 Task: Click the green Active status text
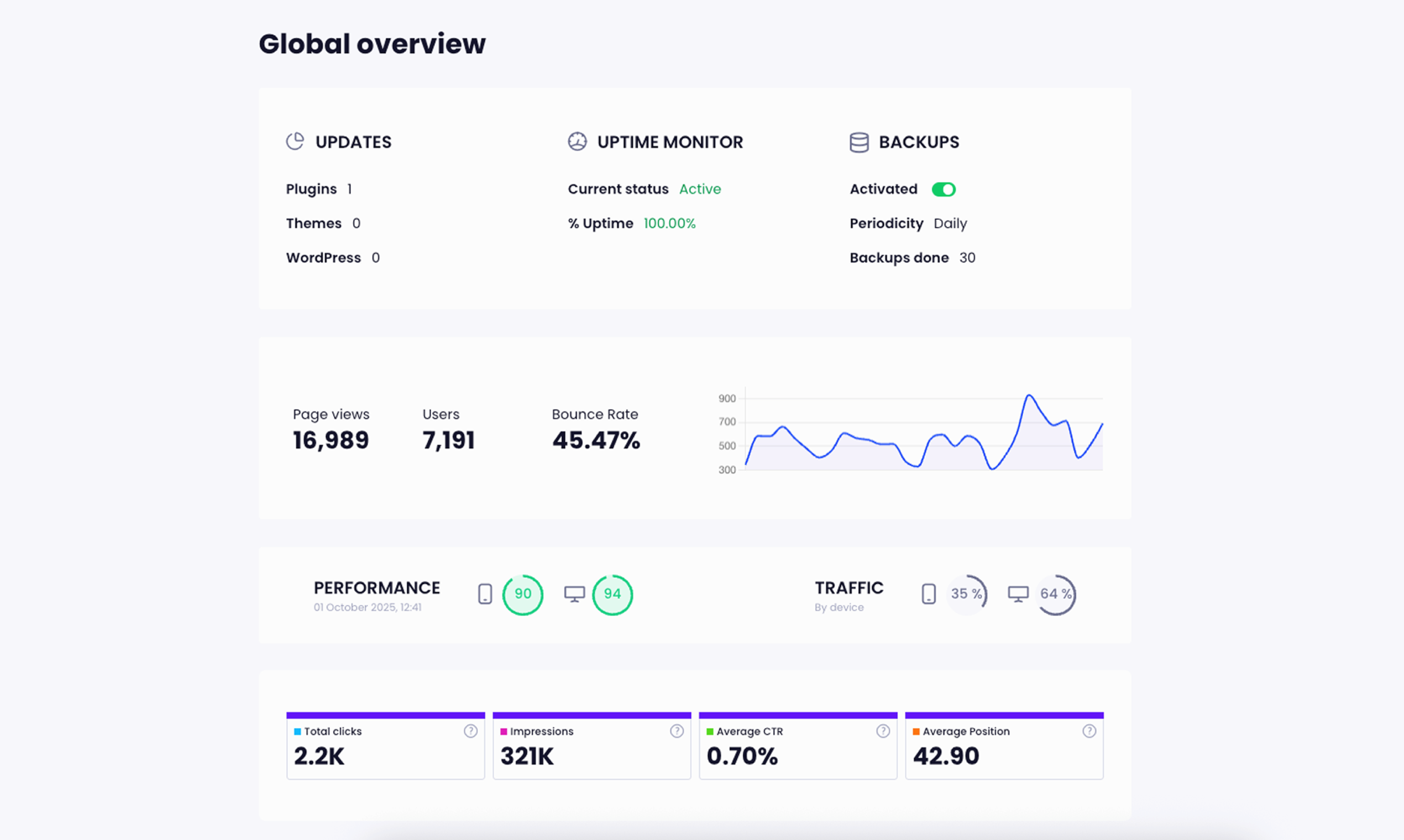coord(700,189)
